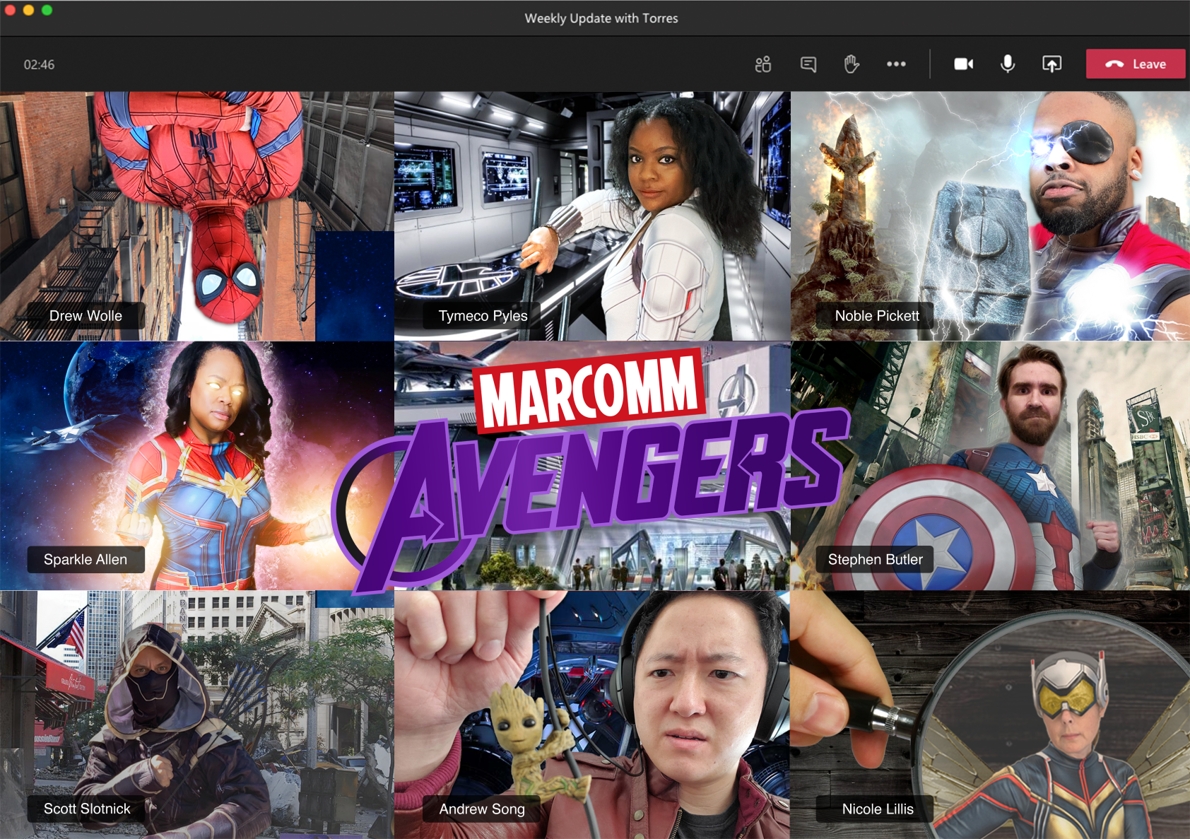Click the Weekly Update with Torres title

pyautogui.click(x=601, y=18)
